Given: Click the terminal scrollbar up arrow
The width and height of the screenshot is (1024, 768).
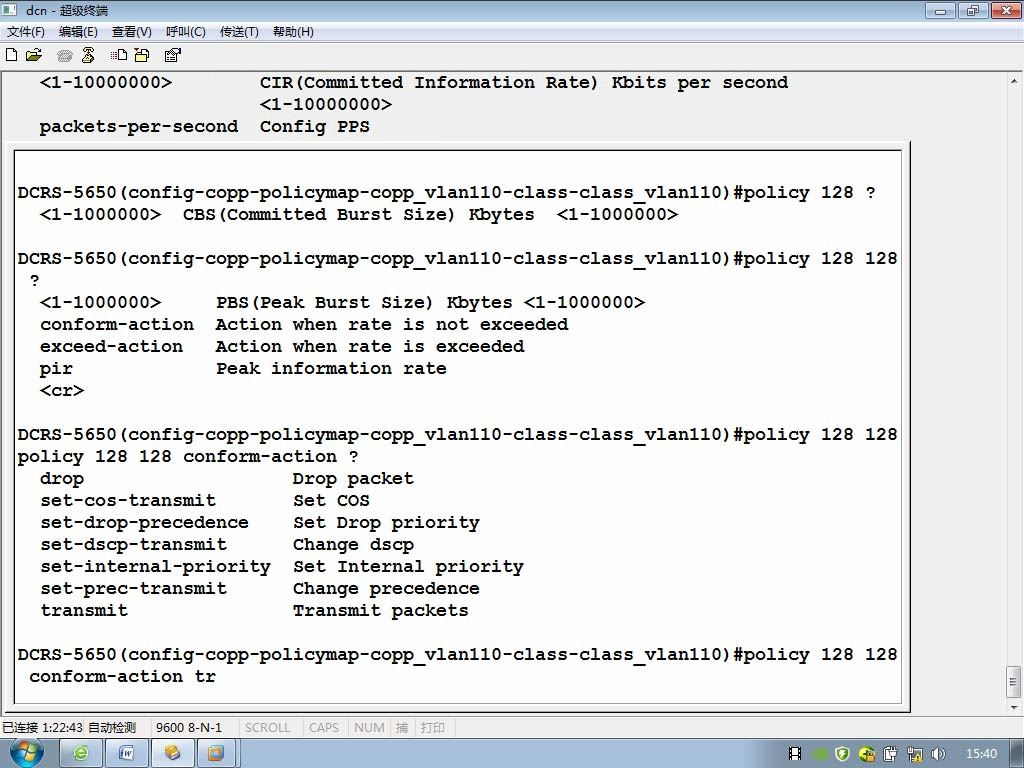Looking at the screenshot, I should [x=1014, y=82].
